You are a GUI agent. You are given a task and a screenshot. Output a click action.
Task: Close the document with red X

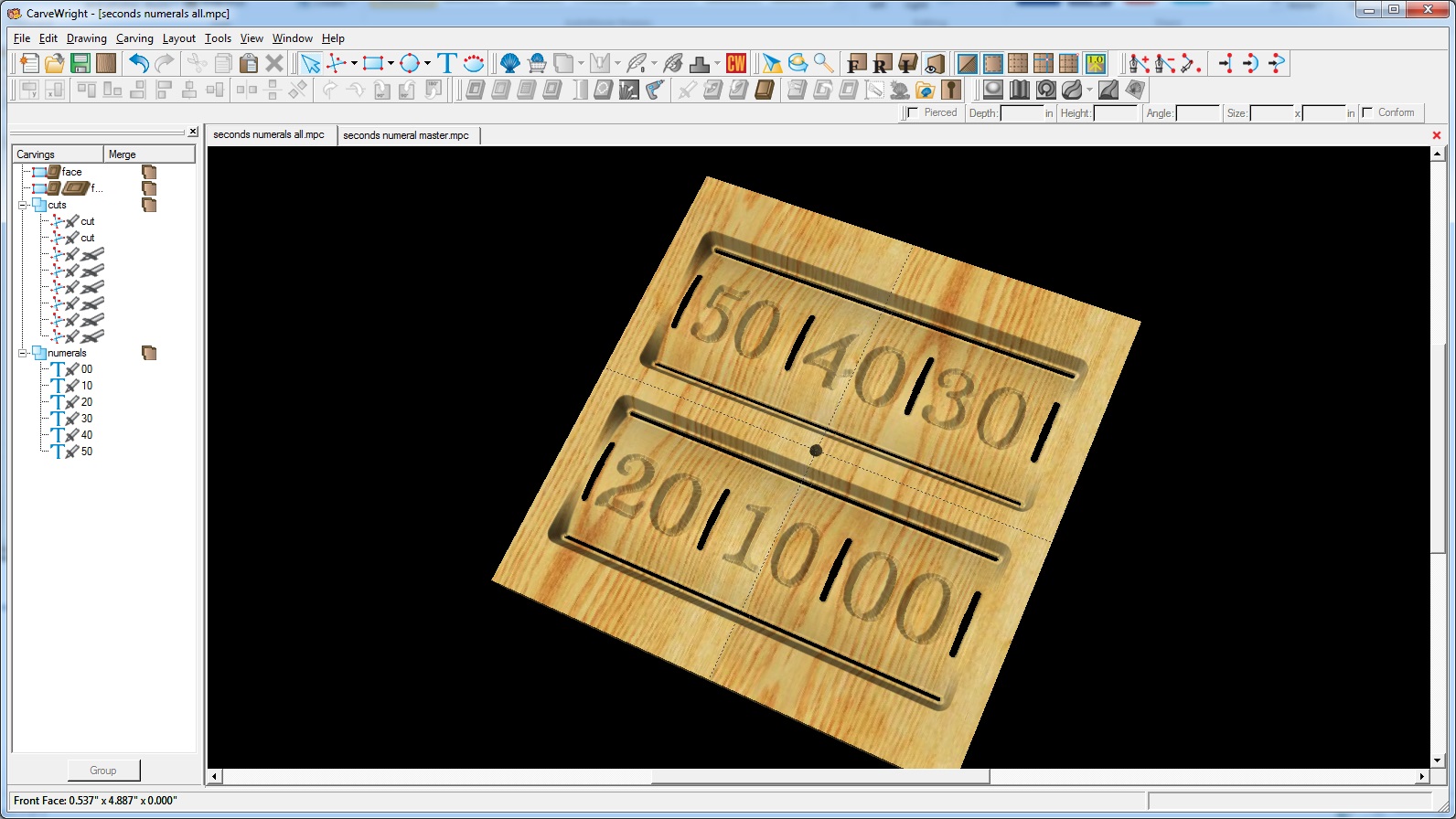1437,135
